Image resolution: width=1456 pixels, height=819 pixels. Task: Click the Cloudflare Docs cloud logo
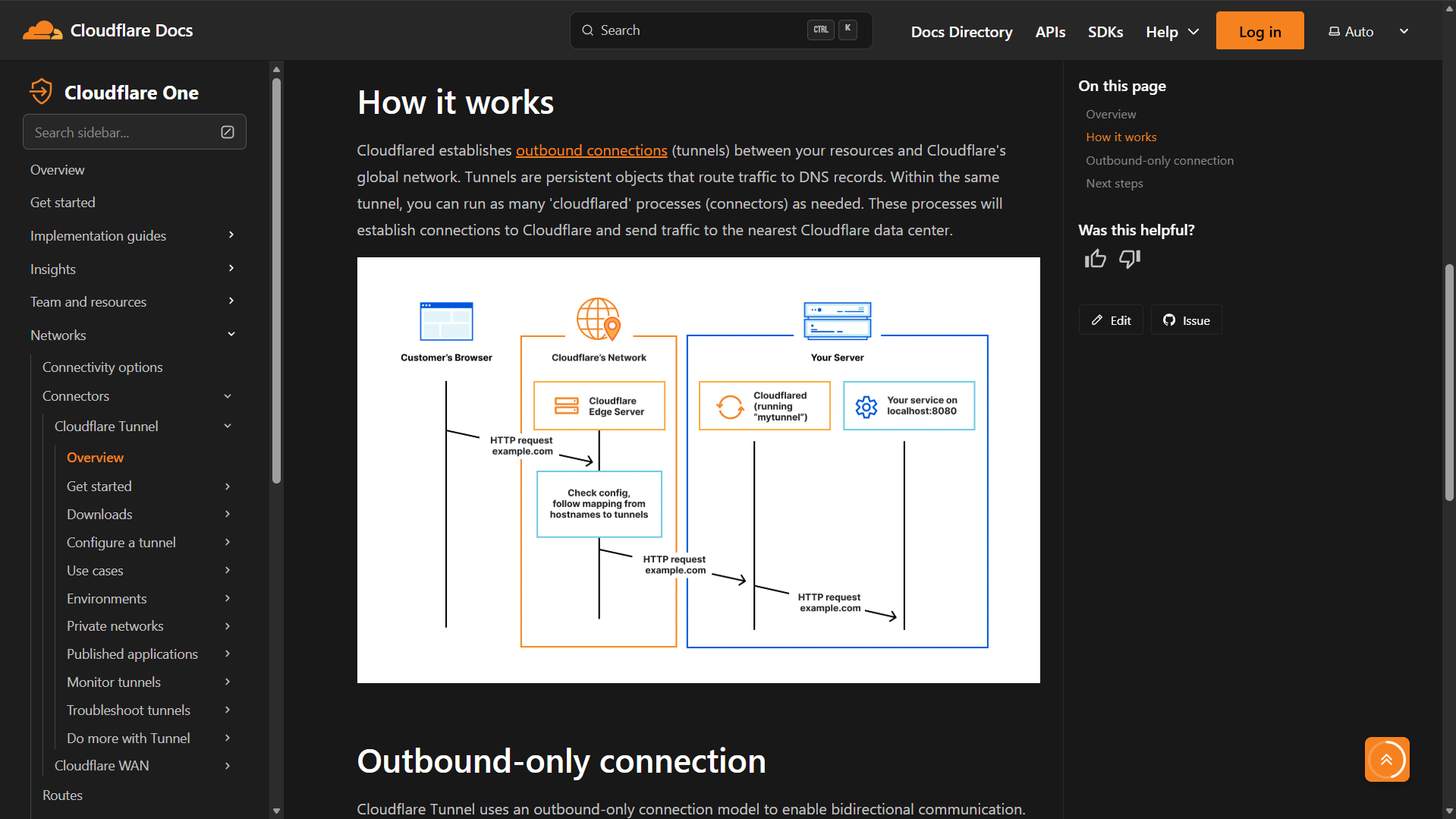tap(42, 30)
